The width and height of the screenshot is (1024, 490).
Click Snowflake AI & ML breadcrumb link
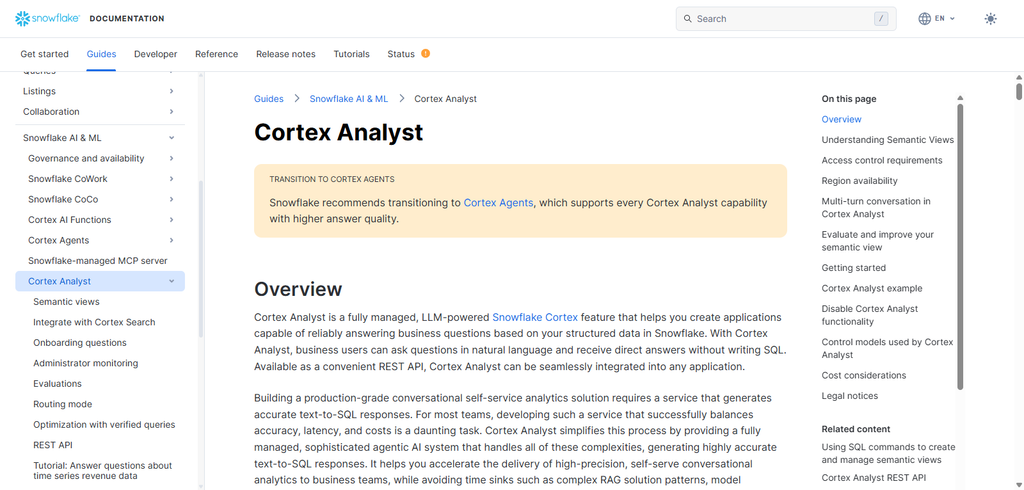click(x=349, y=99)
